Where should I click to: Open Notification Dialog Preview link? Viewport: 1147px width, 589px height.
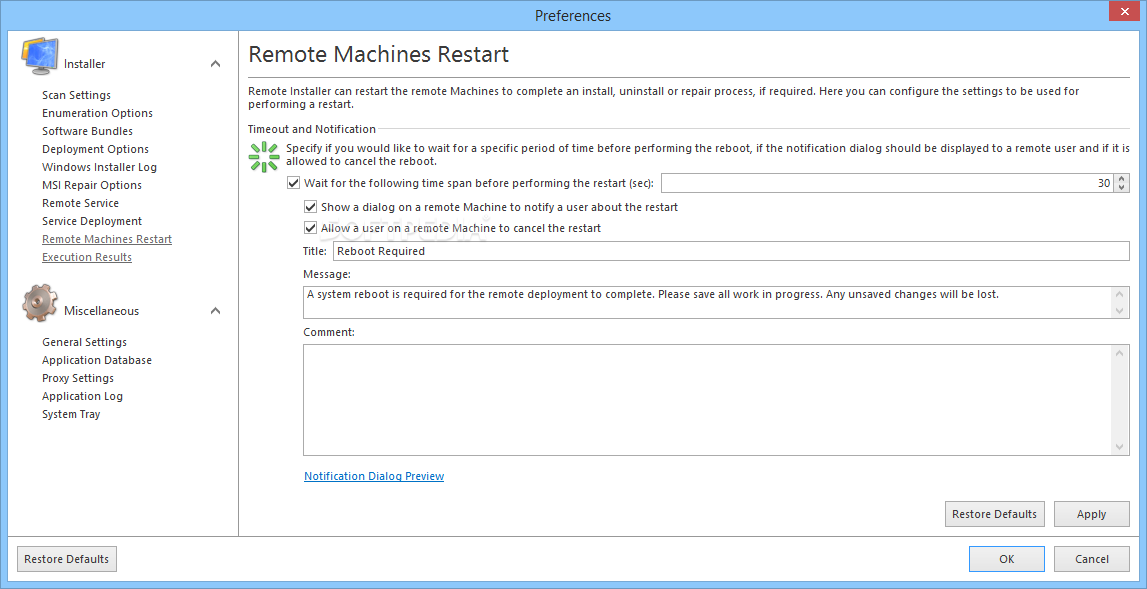point(374,476)
